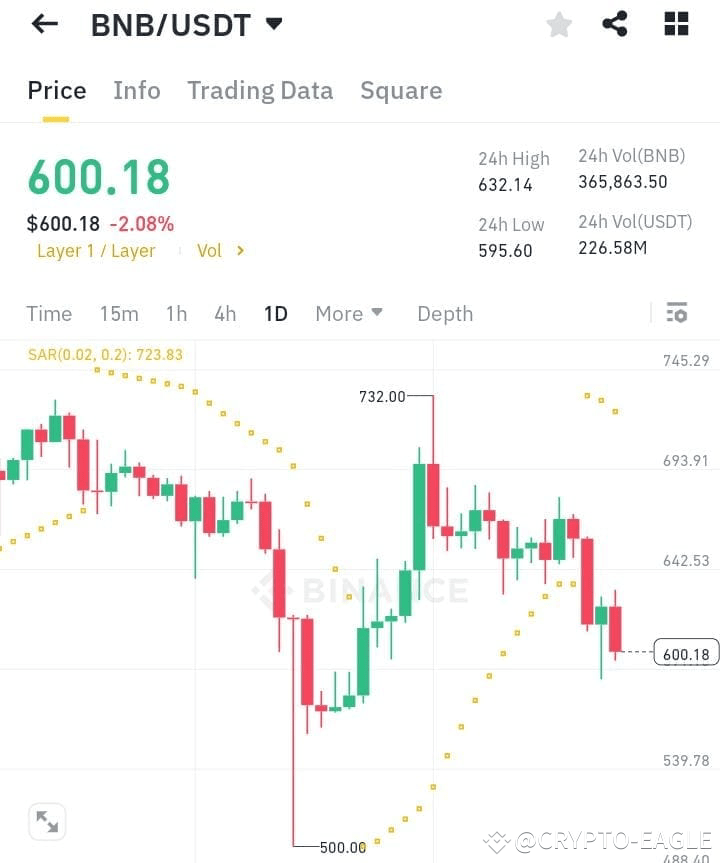720x863 pixels.
Task: Switch to the 15m timeframe
Action: 119,313
